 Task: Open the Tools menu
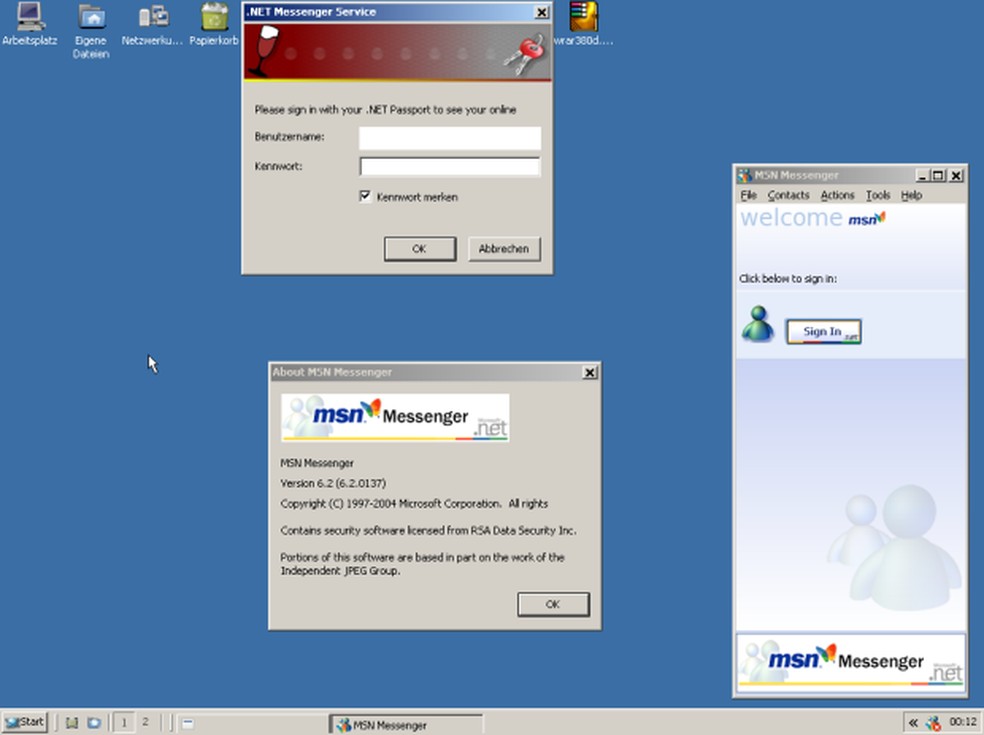click(x=878, y=195)
